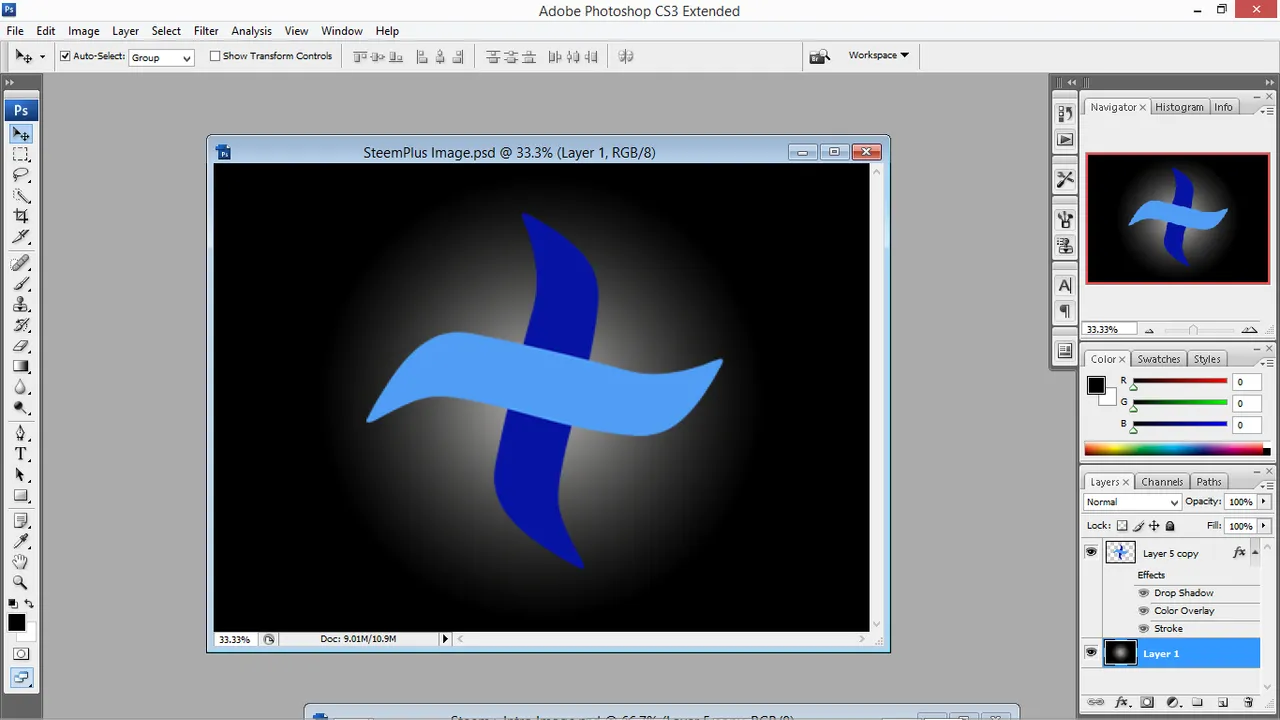The width and height of the screenshot is (1280, 720).
Task: Select the Lasso tool
Action: [21, 175]
